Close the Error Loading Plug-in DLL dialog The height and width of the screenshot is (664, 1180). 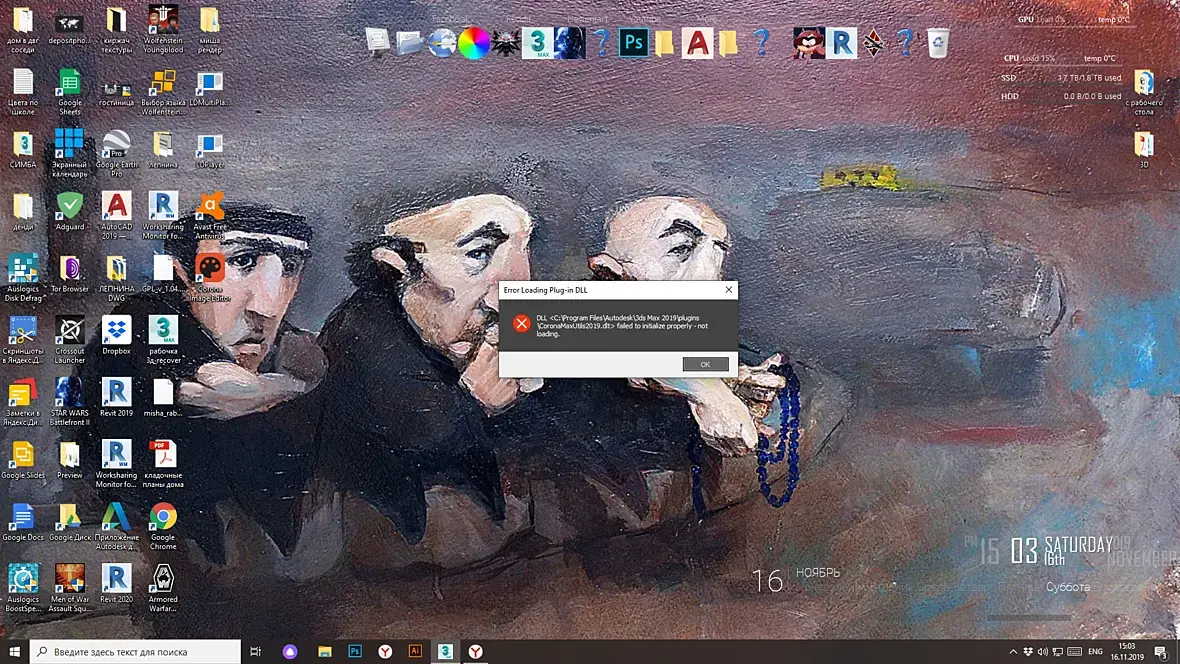point(728,290)
